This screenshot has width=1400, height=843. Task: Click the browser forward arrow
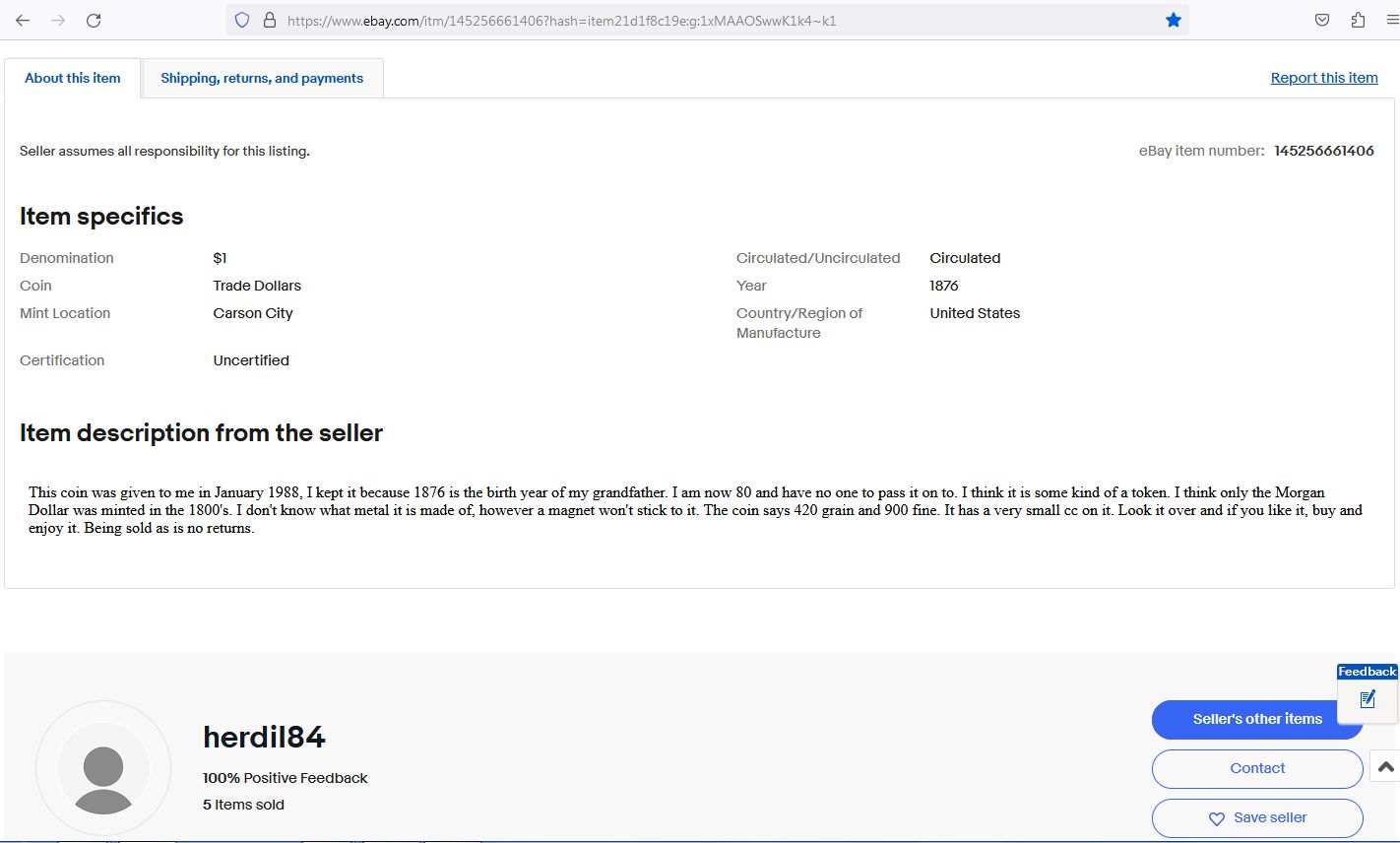coord(58,20)
